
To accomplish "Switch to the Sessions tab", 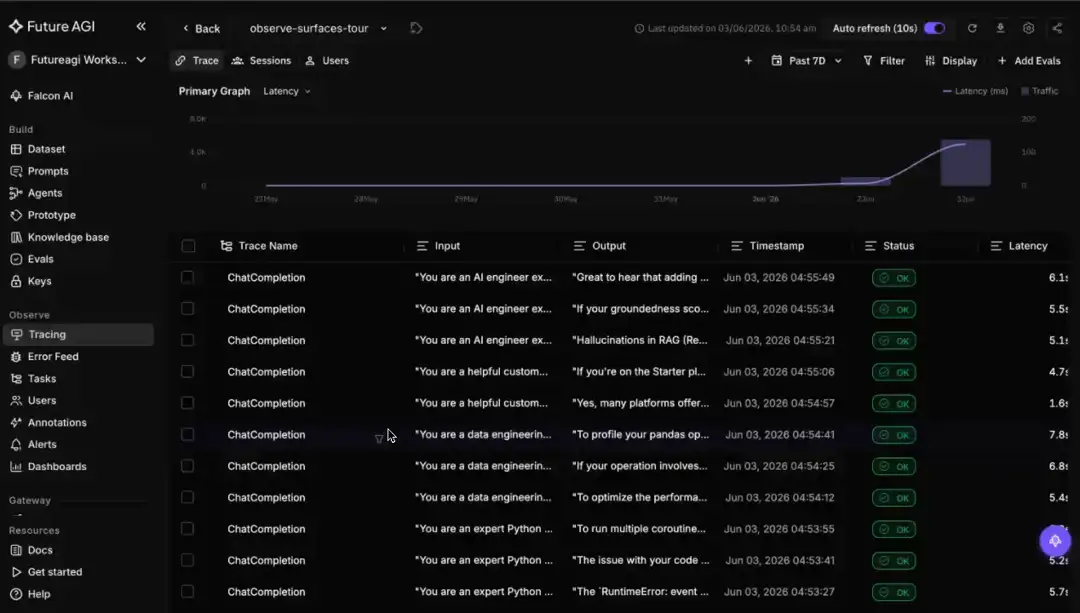I will click(x=261, y=61).
